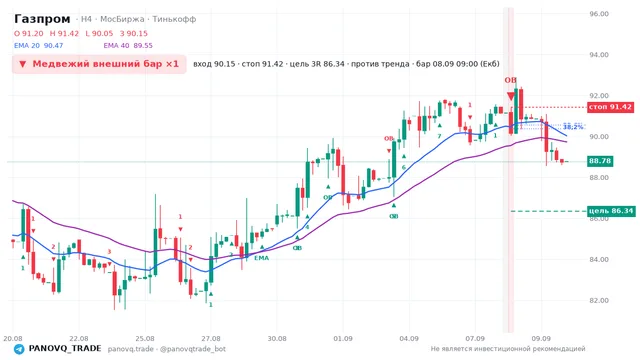Viewport: 640px width, 360px height.
Task: Click the close value '3 90.15'
Action: (134, 33)
